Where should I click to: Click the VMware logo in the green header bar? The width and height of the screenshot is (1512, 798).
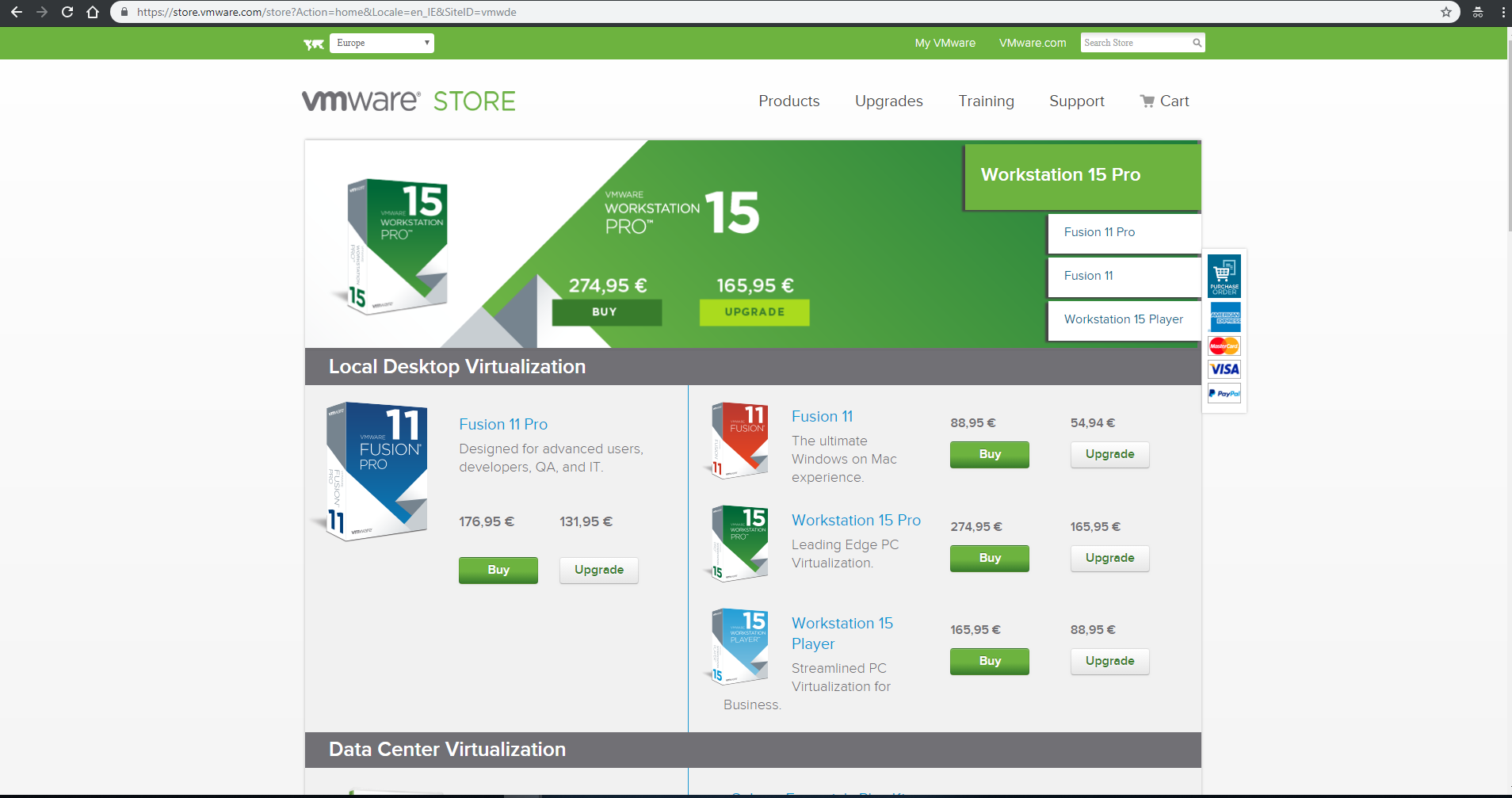click(314, 43)
